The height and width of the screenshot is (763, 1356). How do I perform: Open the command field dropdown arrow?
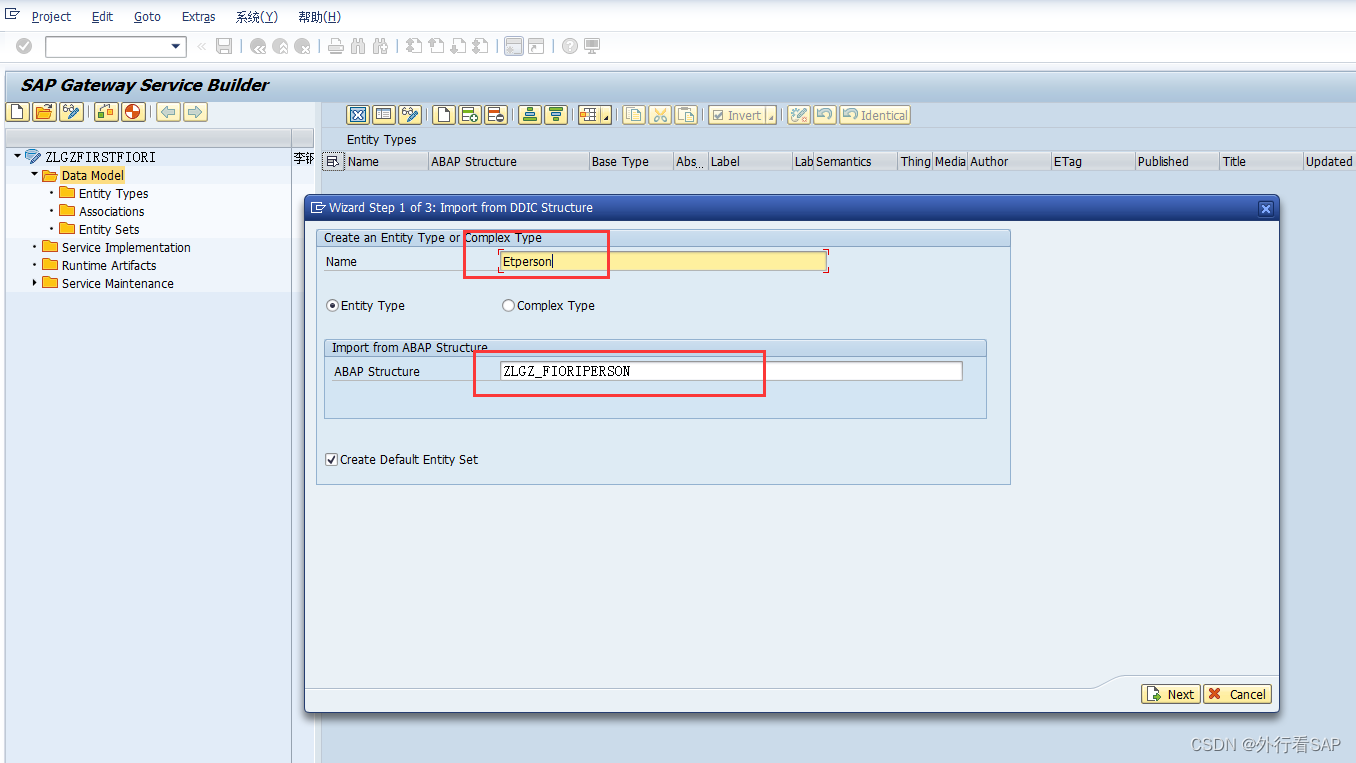click(177, 46)
